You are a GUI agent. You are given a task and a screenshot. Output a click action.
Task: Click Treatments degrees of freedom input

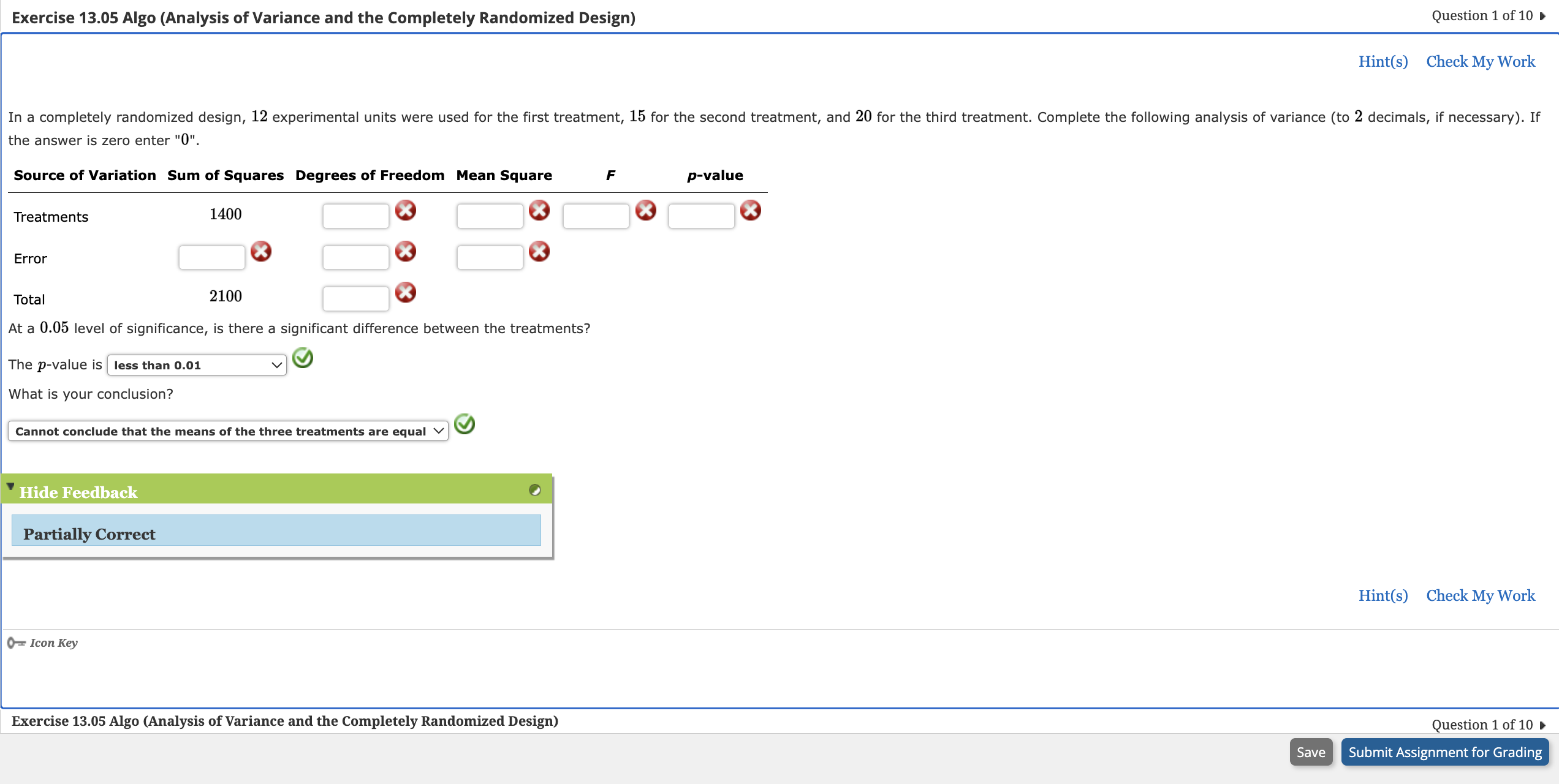tap(355, 216)
